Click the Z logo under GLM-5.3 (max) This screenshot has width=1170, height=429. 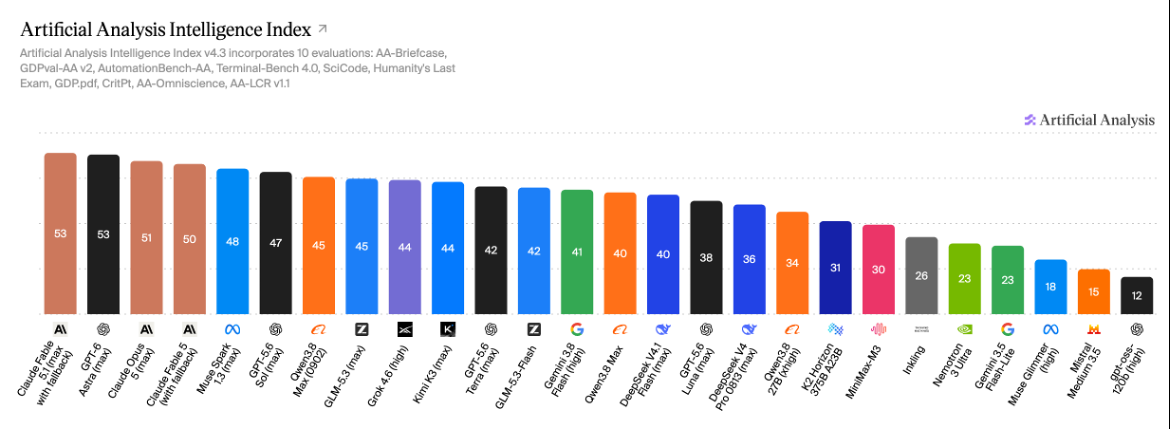point(362,328)
